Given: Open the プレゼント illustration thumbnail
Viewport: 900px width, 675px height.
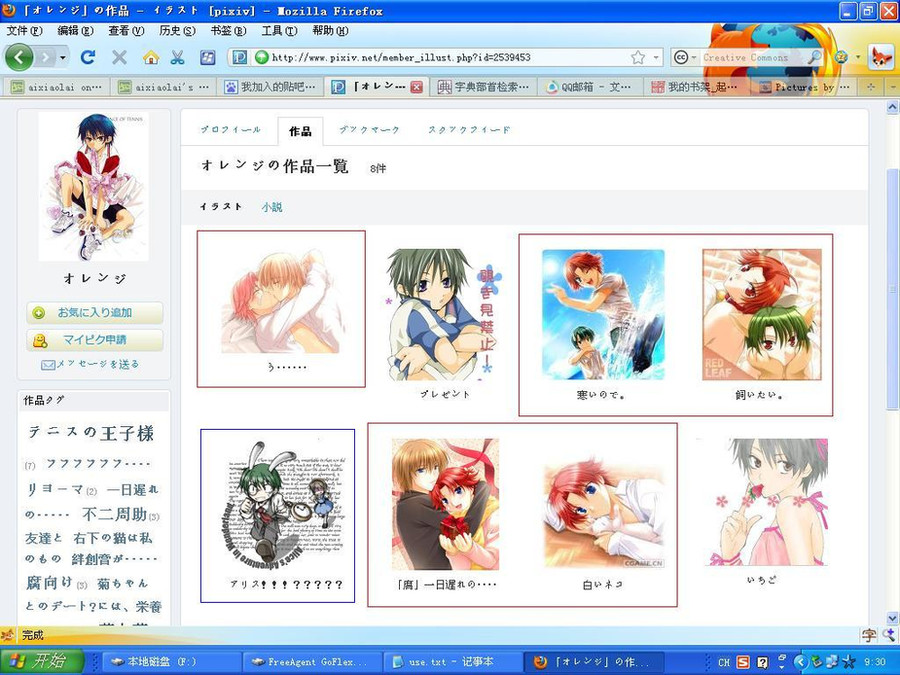Looking at the screenshot, I should click(x=444, y=315).
